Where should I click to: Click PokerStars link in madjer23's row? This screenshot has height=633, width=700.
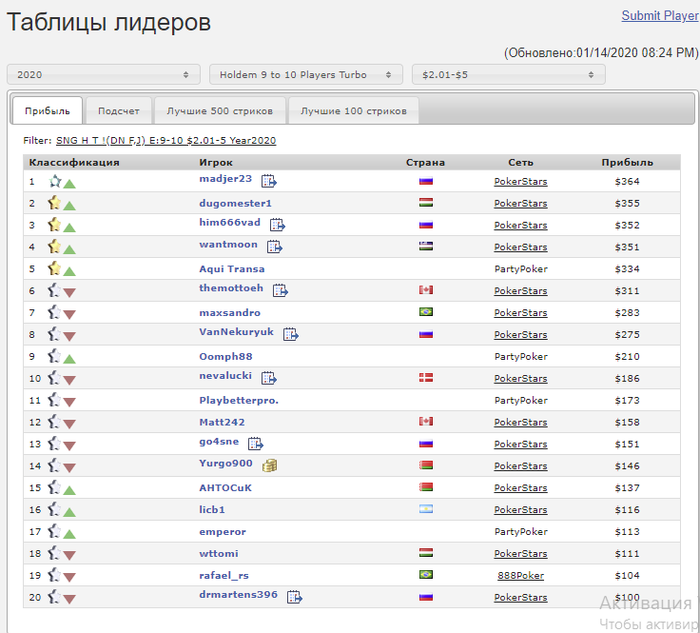(521, 181)
